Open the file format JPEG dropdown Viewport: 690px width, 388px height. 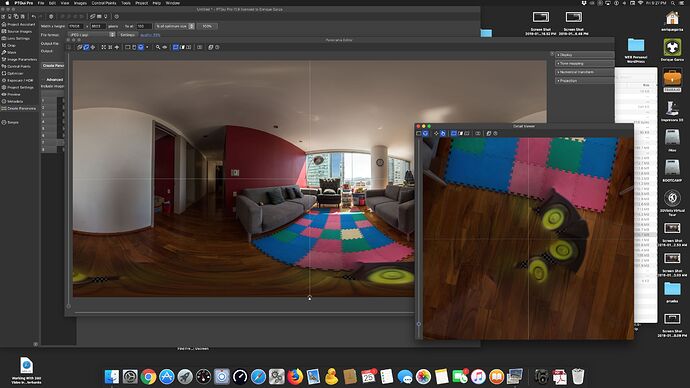(92, 35)
